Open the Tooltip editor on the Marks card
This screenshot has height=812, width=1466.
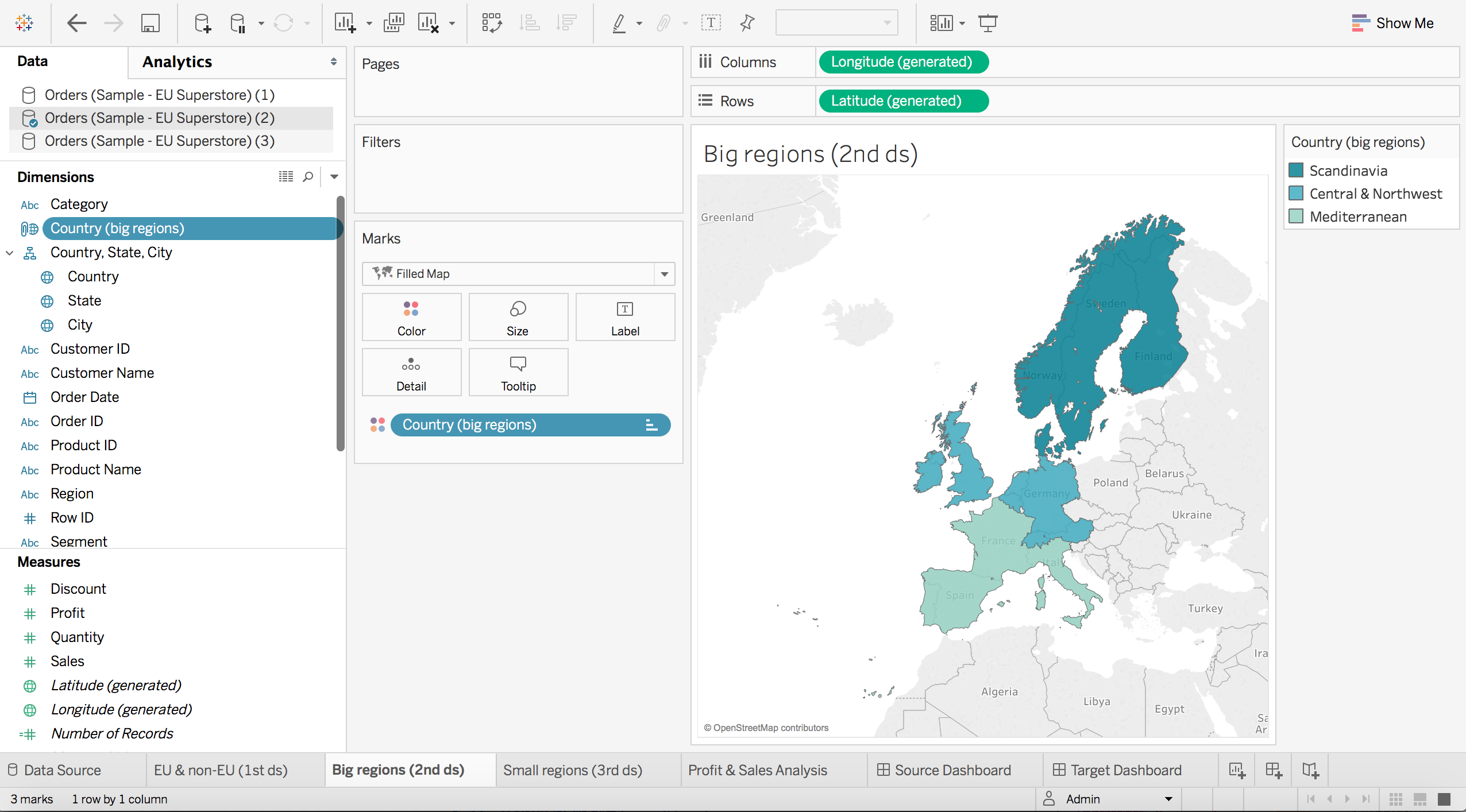518,372
